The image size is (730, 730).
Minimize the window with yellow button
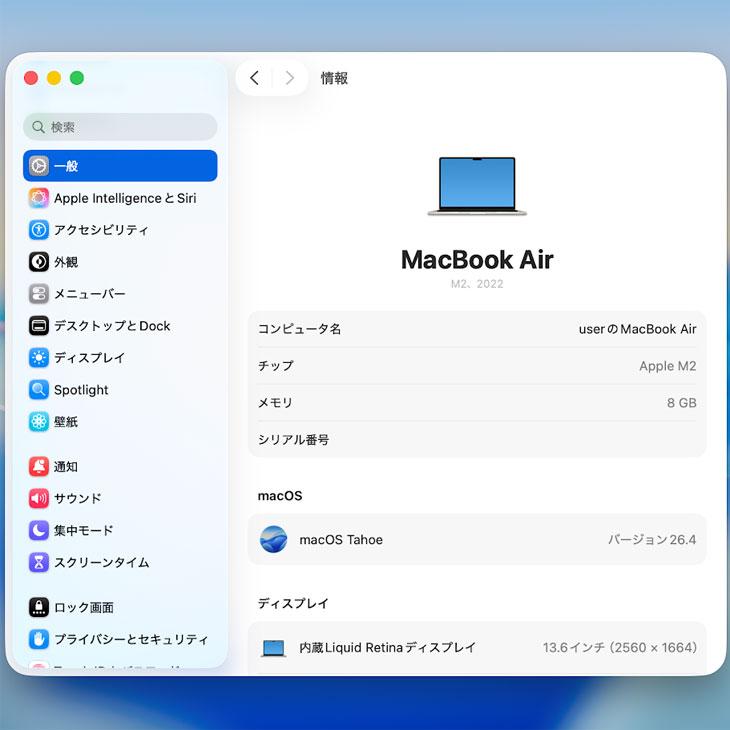(x=54, y=78)
